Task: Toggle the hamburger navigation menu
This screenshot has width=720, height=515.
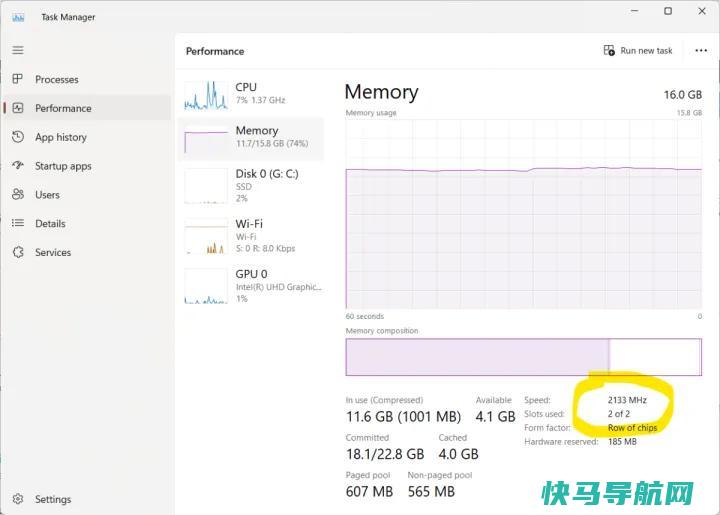Action: point(18,50)
